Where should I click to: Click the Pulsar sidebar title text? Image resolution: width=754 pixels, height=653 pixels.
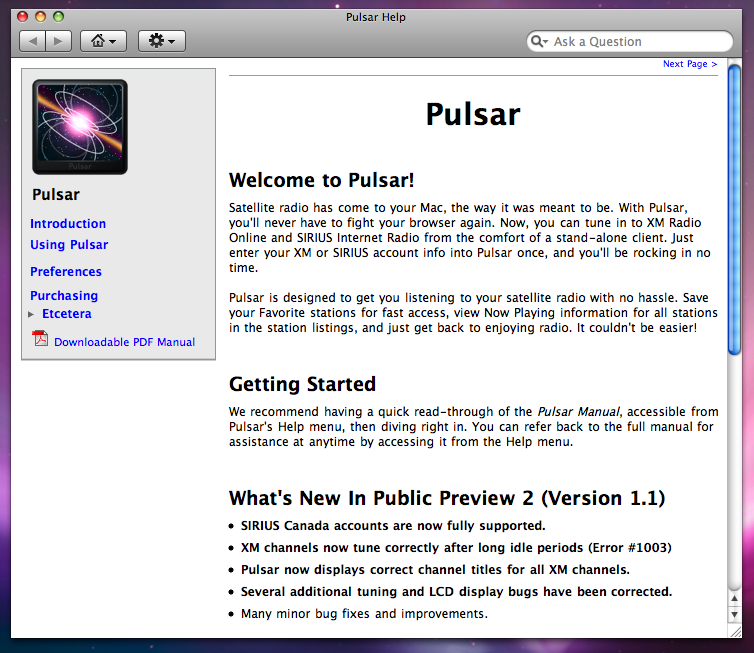(56, 195)
